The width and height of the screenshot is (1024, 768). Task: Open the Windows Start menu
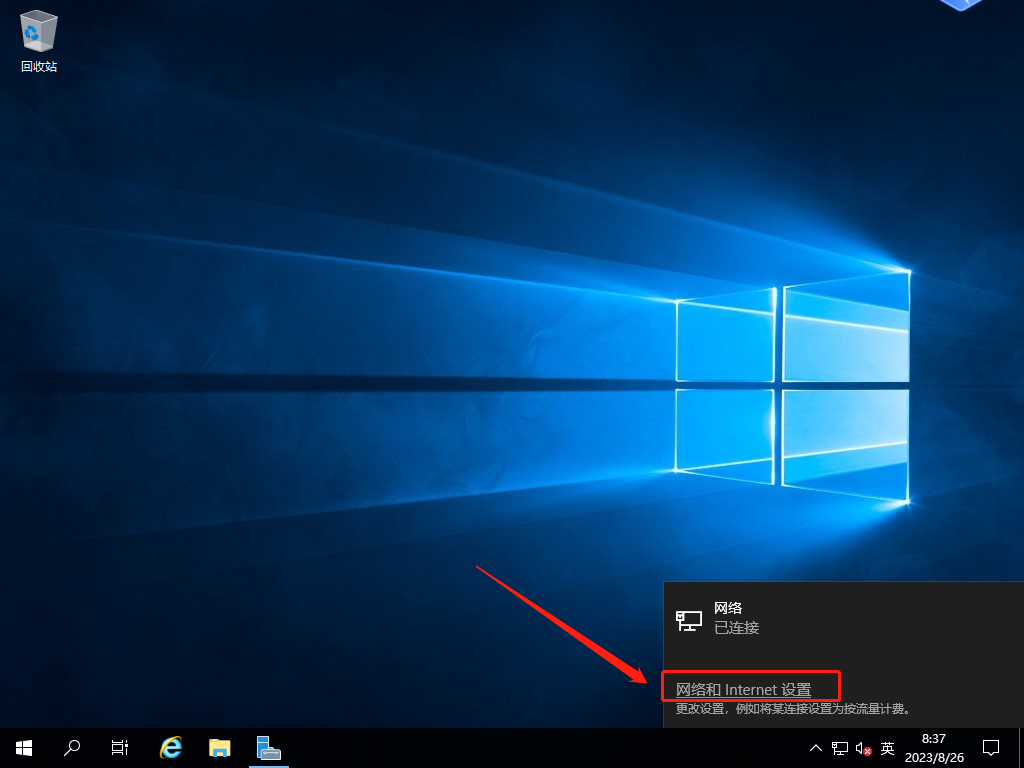(x=24, y=748)
